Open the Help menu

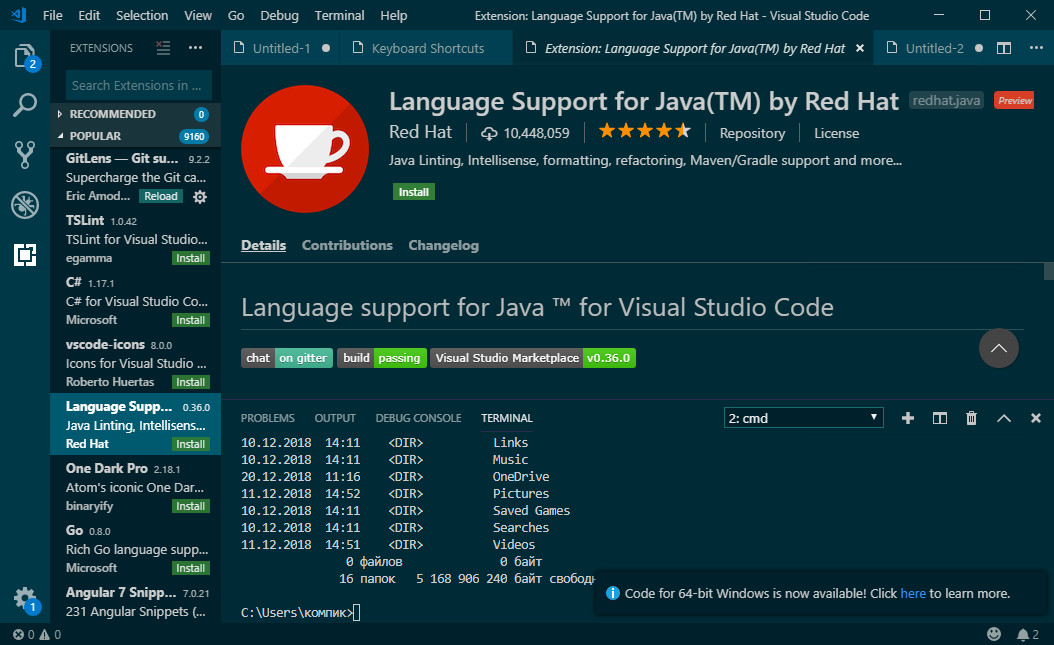(x=393, y=15)
